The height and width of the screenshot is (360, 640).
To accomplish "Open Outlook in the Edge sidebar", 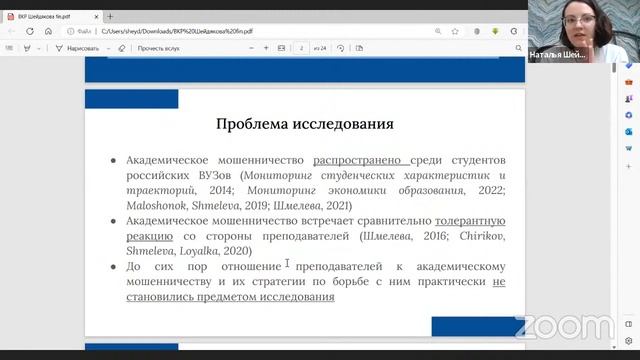I will coord(629,131).
